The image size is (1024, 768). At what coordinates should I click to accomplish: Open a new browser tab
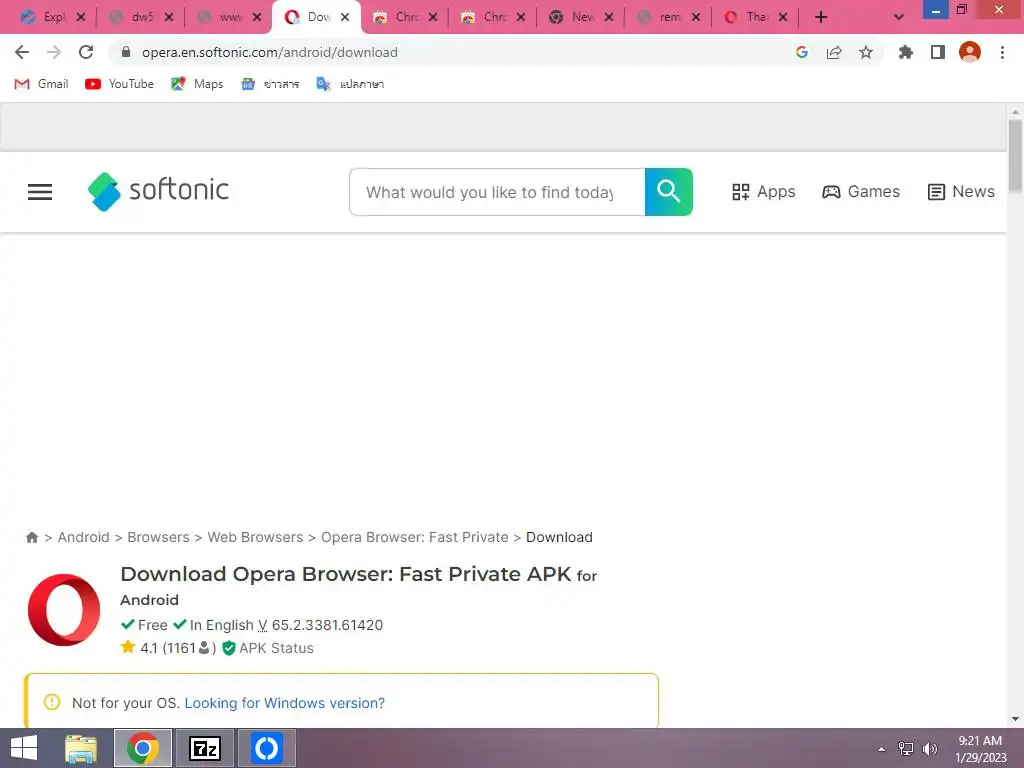pyautogui.click(x=821, y=17)
